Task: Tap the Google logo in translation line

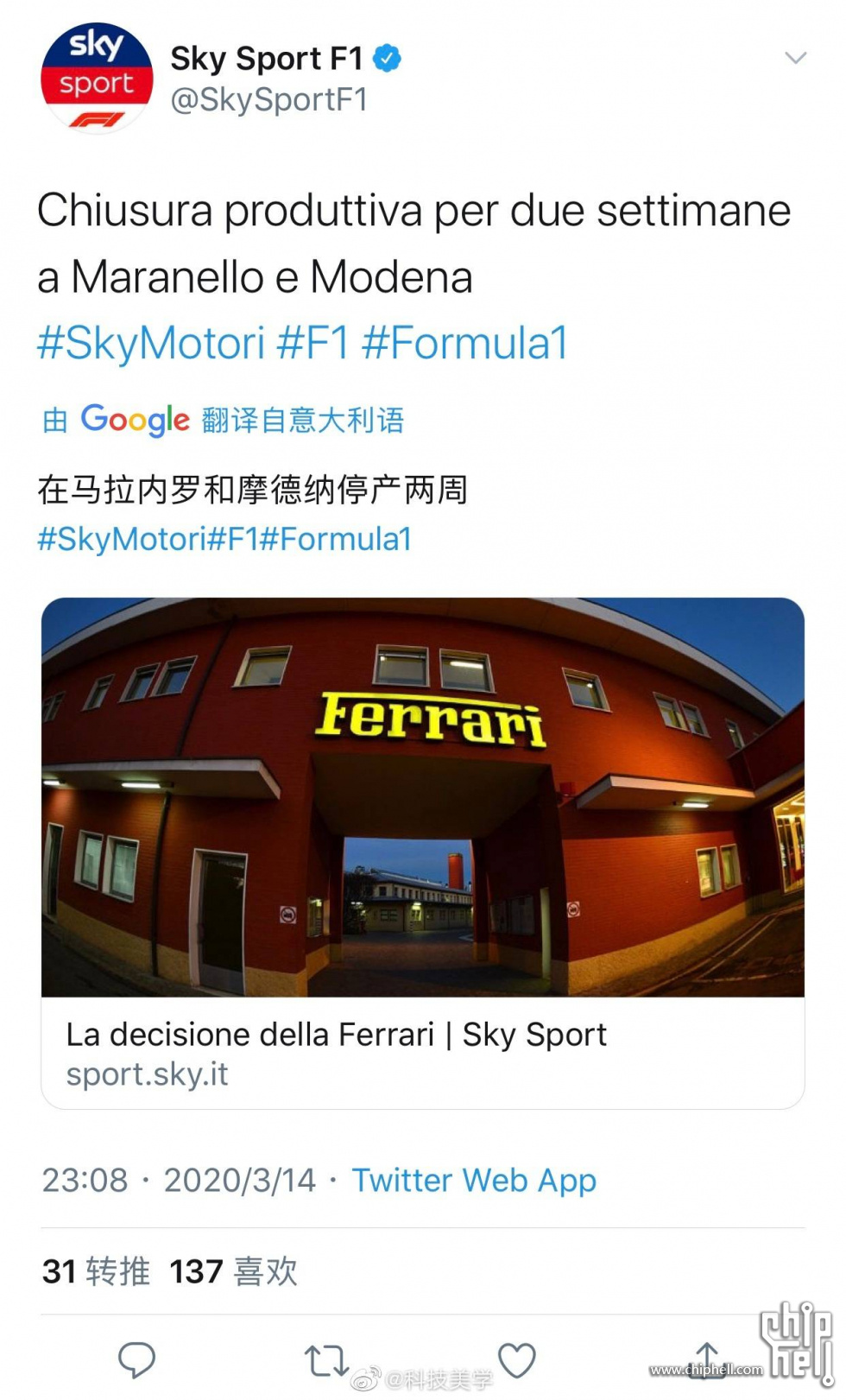Action: [136, 421]
